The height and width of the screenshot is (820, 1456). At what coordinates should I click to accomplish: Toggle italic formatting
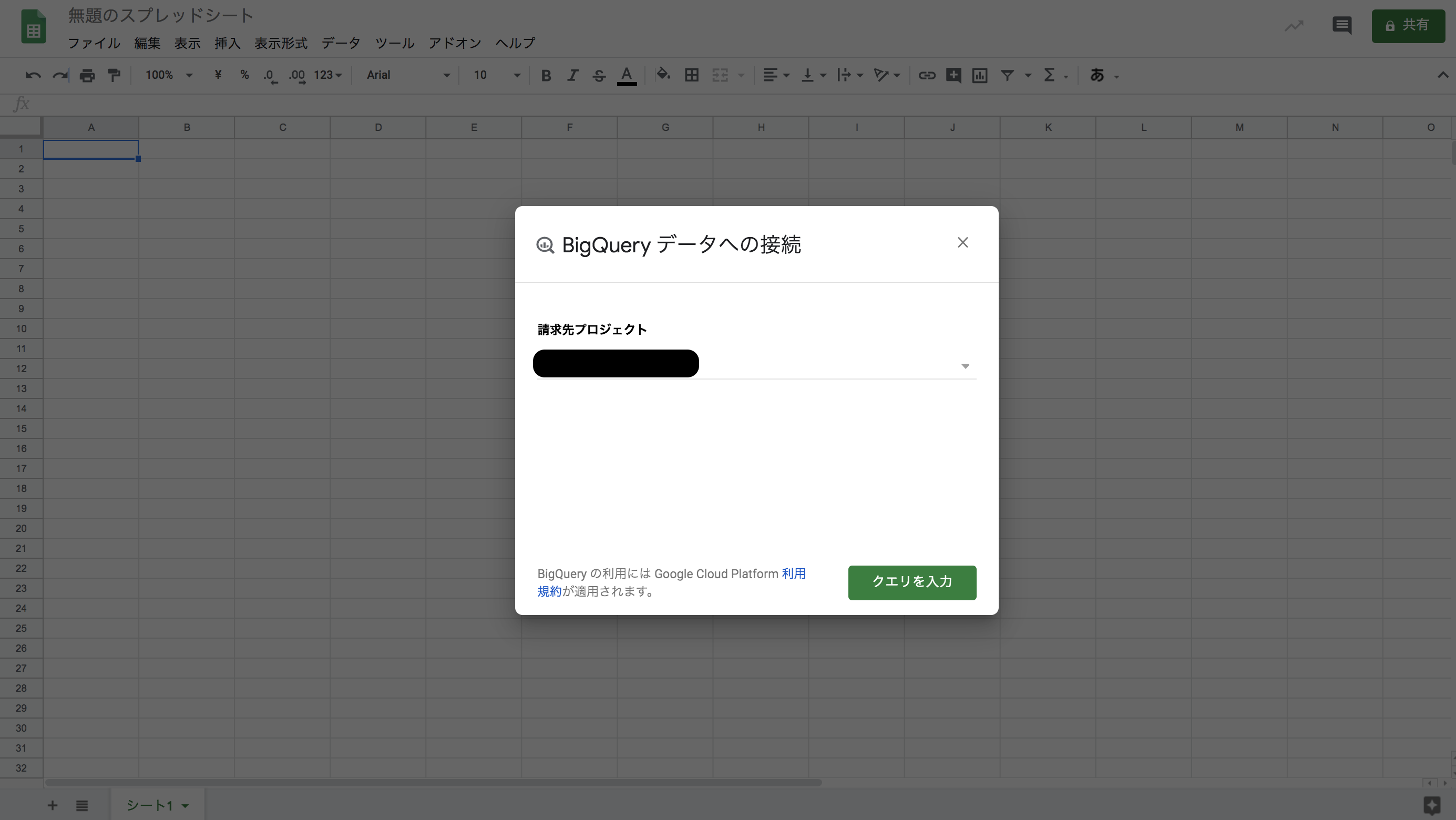pos(572,75)
